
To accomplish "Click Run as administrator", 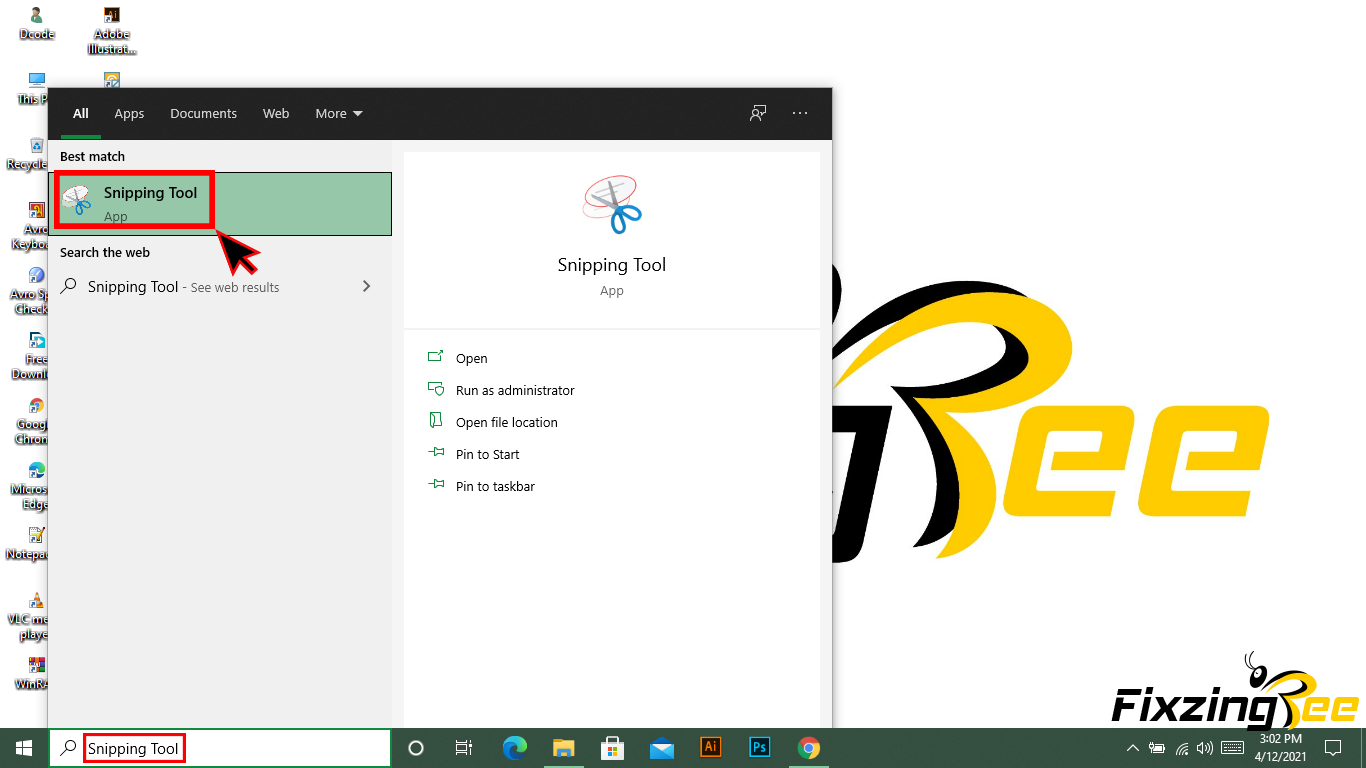I will tap(515, 390).
